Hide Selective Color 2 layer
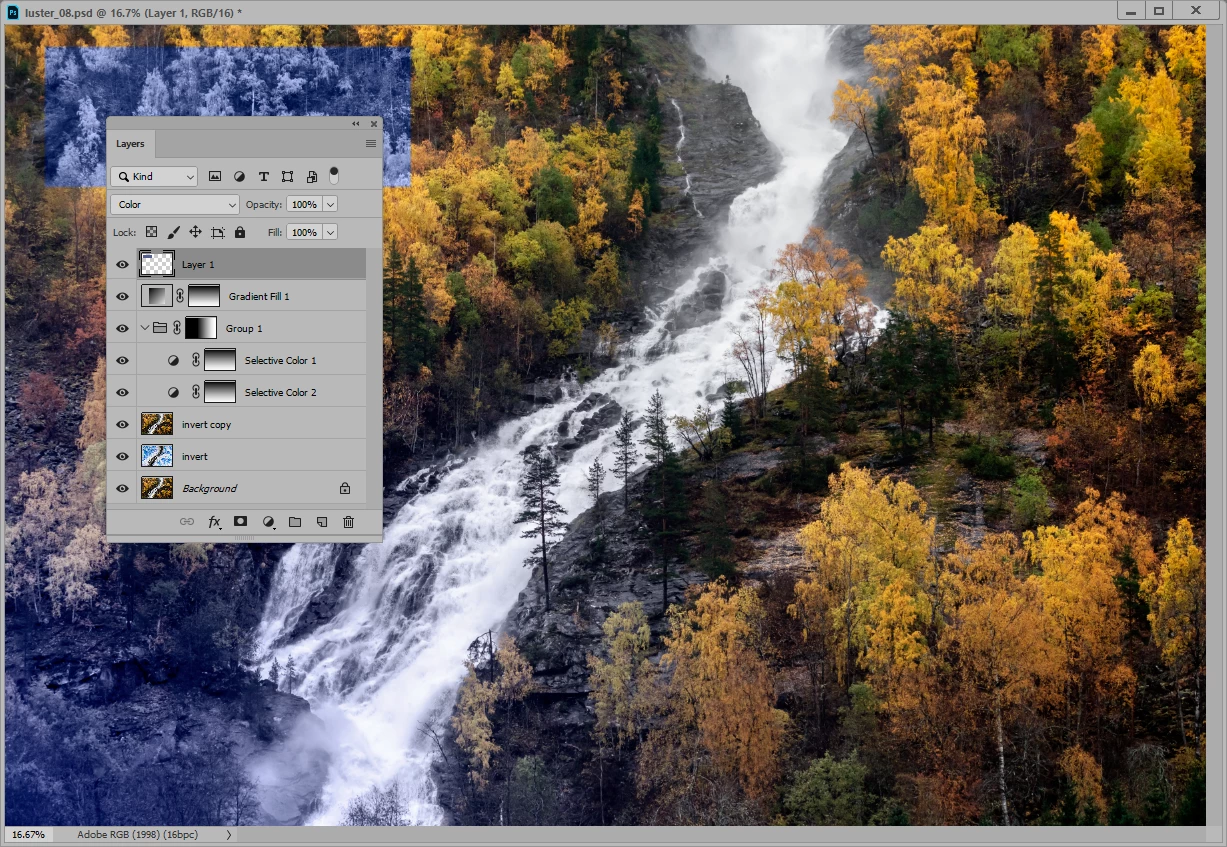 point(122,393)
